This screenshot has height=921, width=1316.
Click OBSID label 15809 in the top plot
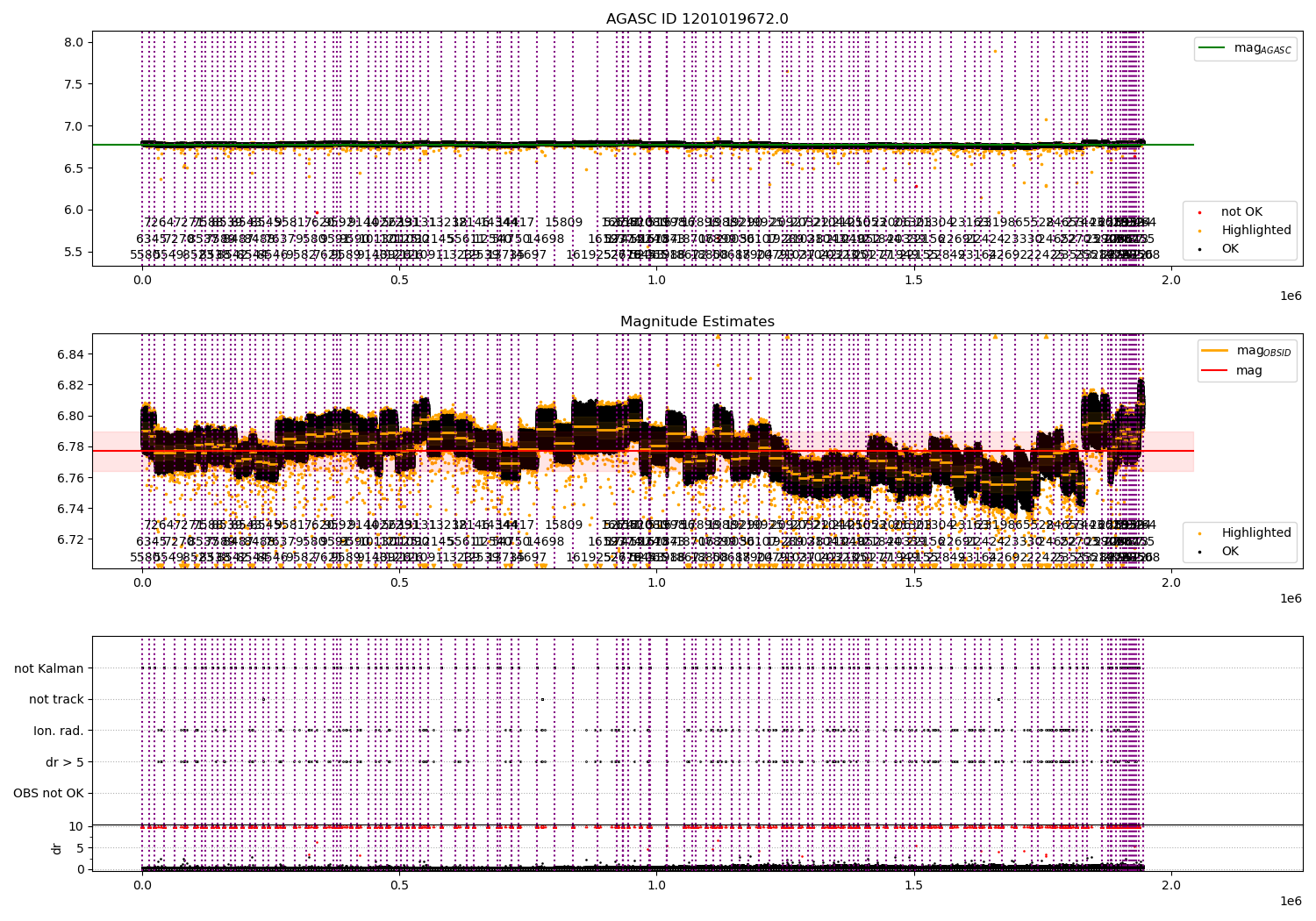(x=563, y=222)
